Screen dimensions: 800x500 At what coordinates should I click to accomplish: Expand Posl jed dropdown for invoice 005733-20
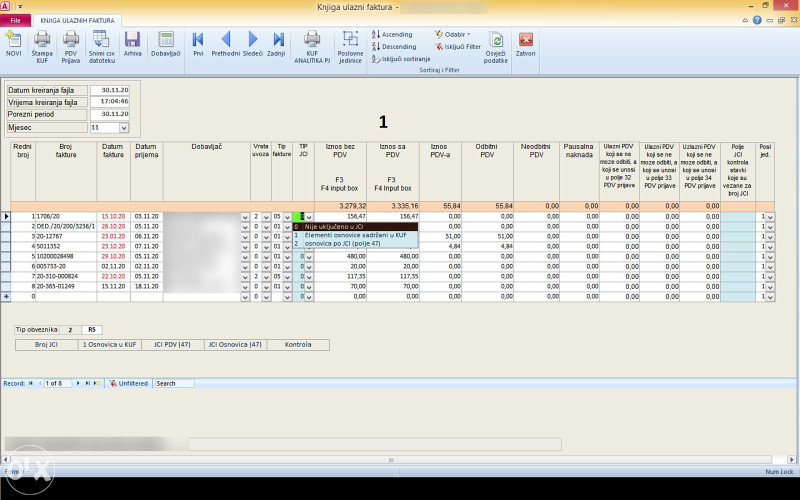(x=770, y=267)
